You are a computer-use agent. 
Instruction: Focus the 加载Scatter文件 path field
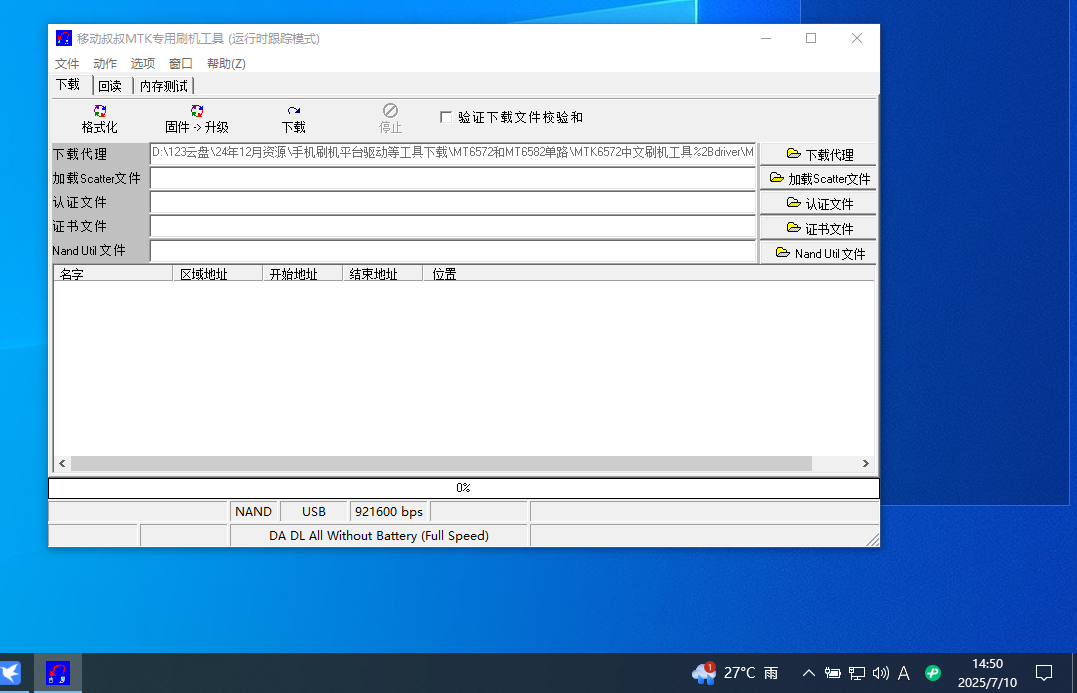[453, 179]
